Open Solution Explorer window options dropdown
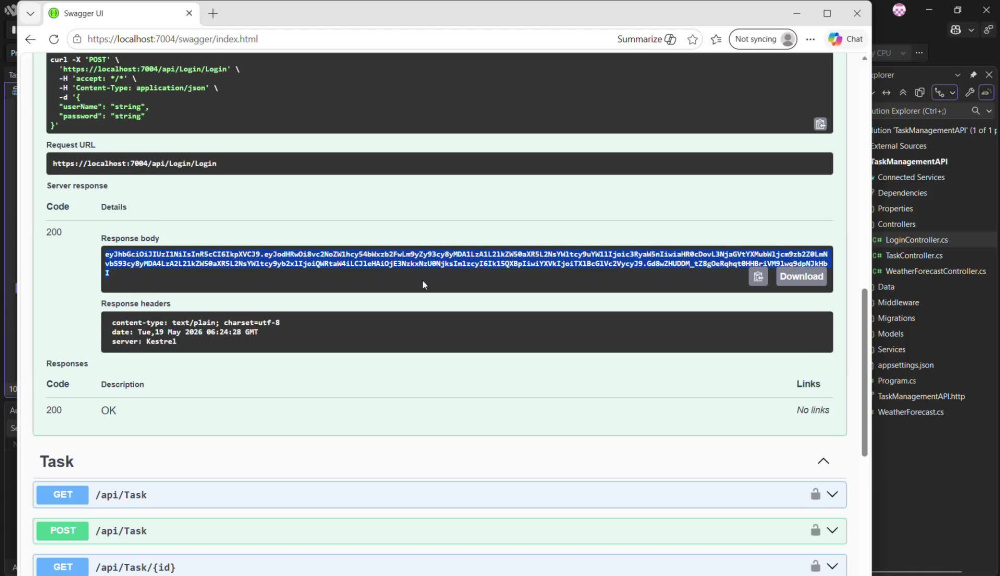The width and height of the screenshot is (1000, 576). point(957,75)
